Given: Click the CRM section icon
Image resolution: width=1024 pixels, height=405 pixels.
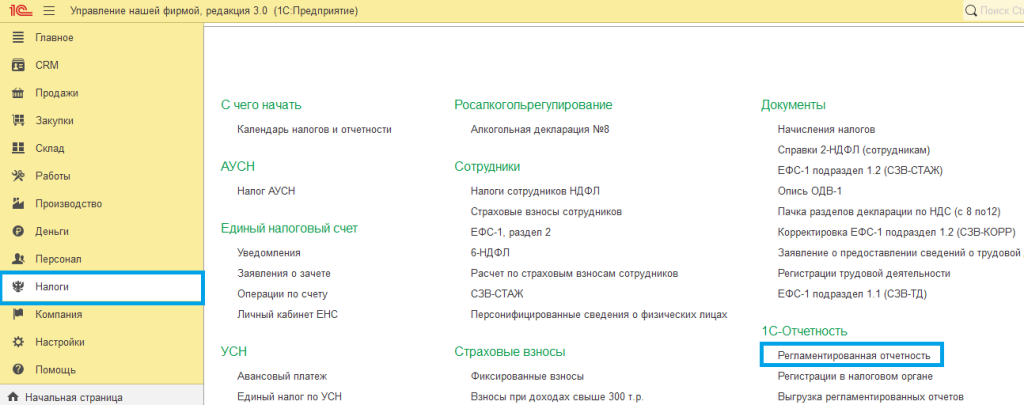Looking at the screenshot, I should tap(17, 65).
